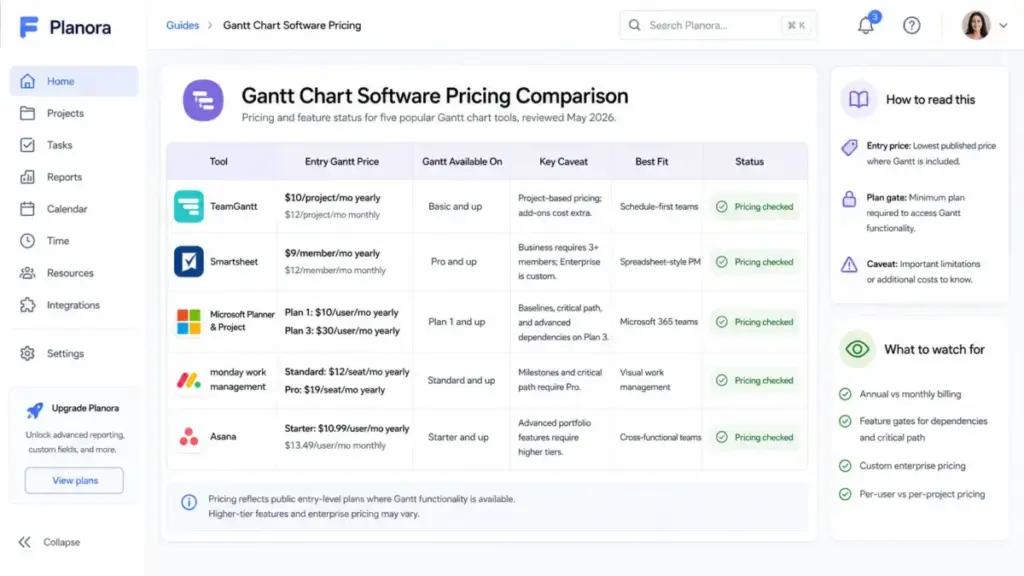
Task: Go to Tasks in the sidebar
Action: click(x=74, y=145)
